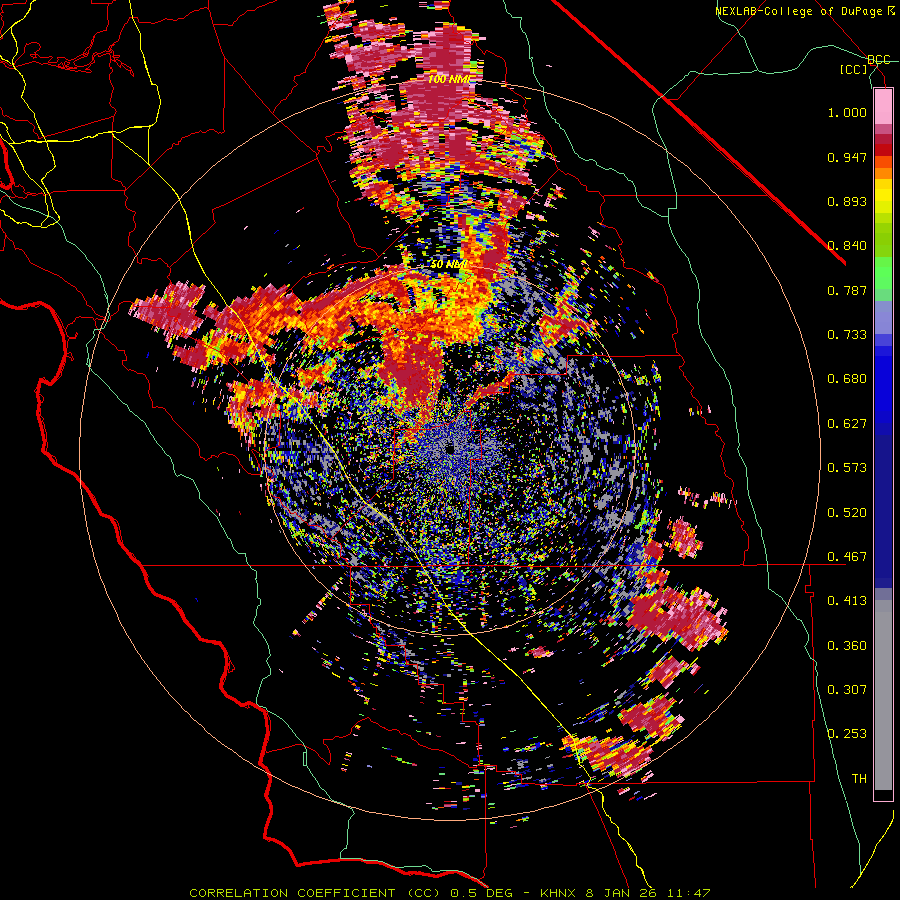Click the 0.893 legend value
Screen dimensions: 900x900
pyautogui.click(x=847, y=201)
